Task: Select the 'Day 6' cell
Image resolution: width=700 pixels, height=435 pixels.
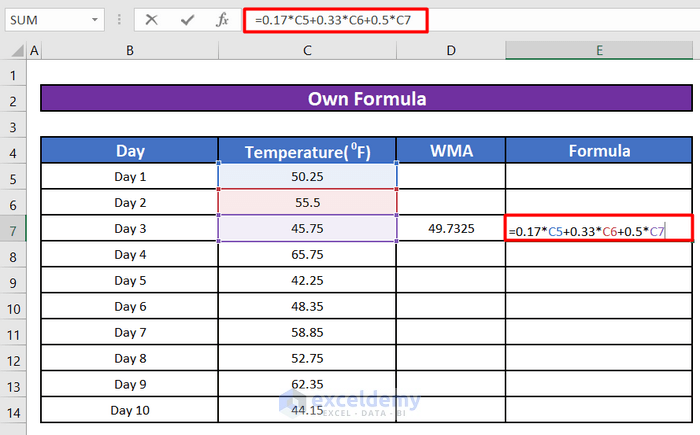Action: coord(130,306)
